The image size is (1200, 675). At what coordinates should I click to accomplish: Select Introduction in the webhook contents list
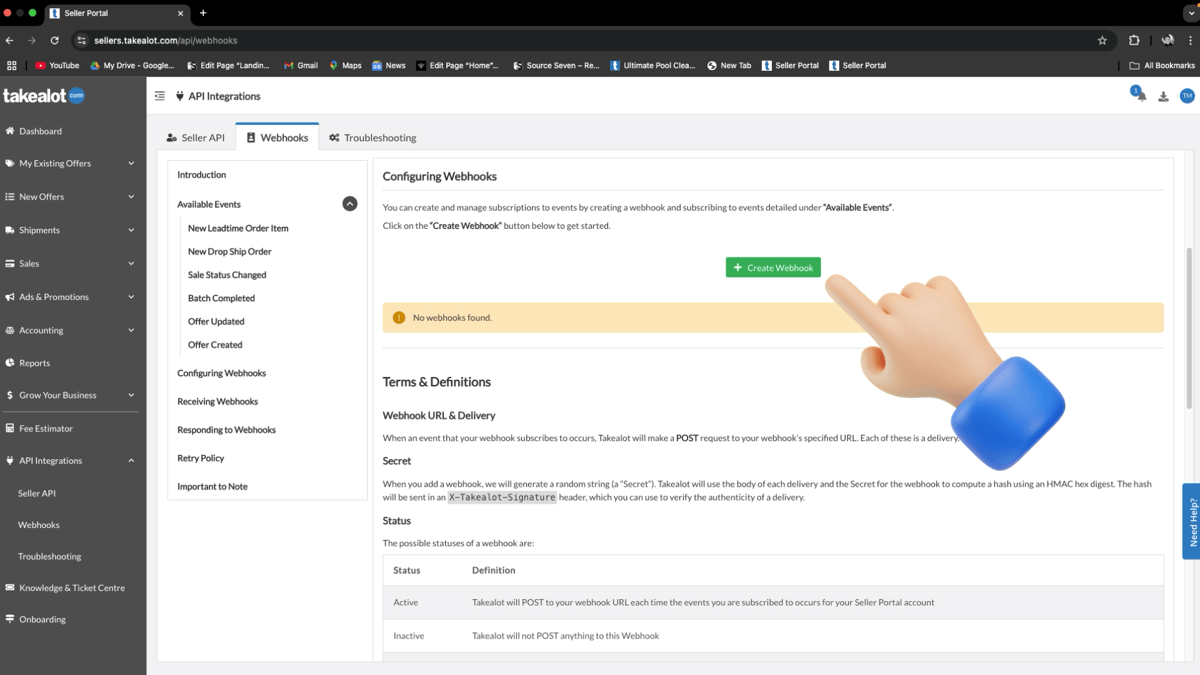202,175
